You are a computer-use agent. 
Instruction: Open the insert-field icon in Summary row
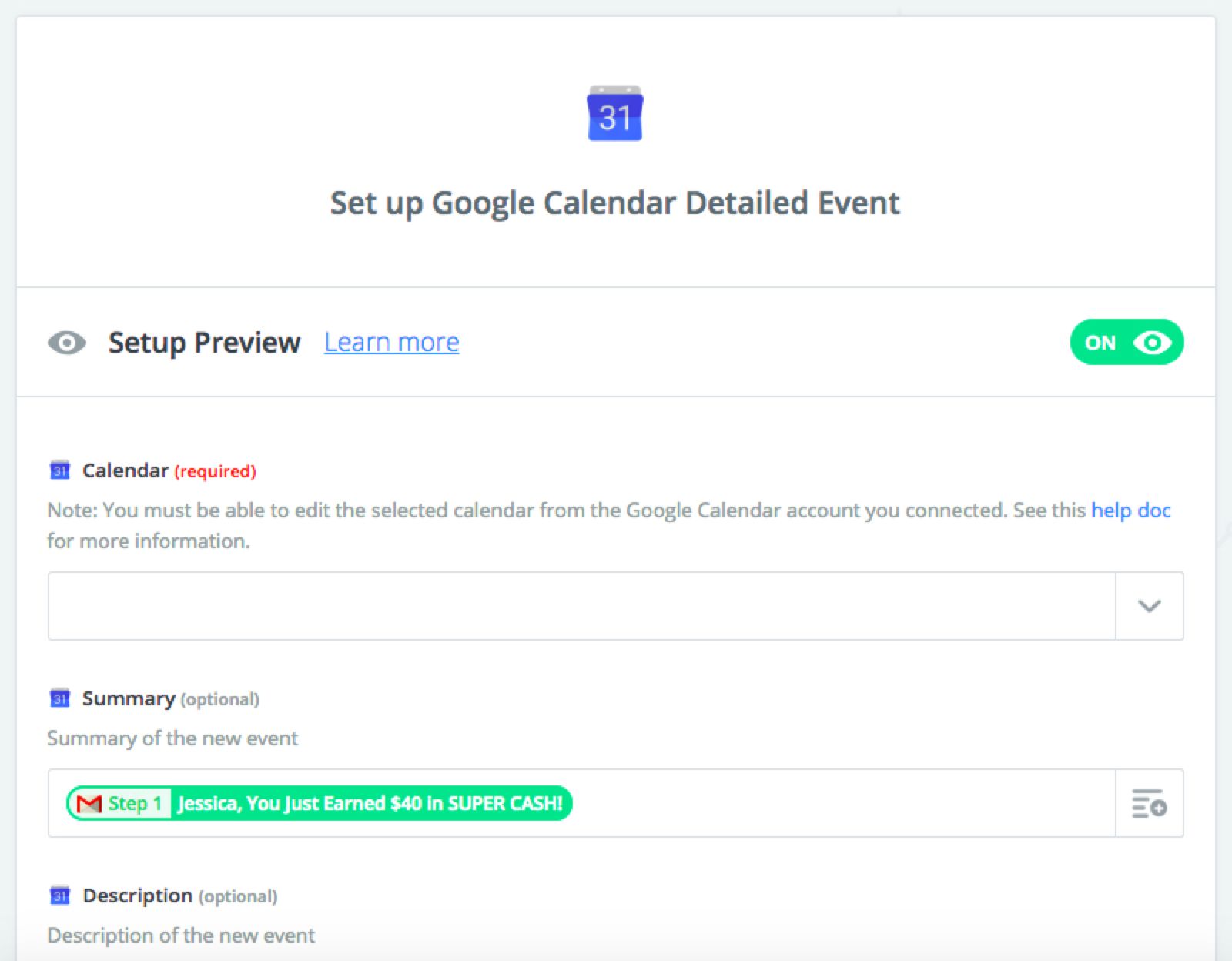tap(1149, 803)
